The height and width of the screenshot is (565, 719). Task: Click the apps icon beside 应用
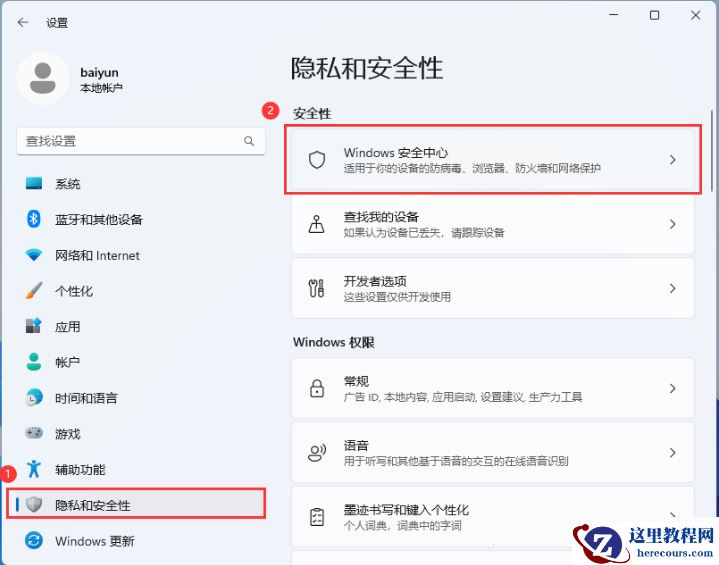[x=33, y=326]
